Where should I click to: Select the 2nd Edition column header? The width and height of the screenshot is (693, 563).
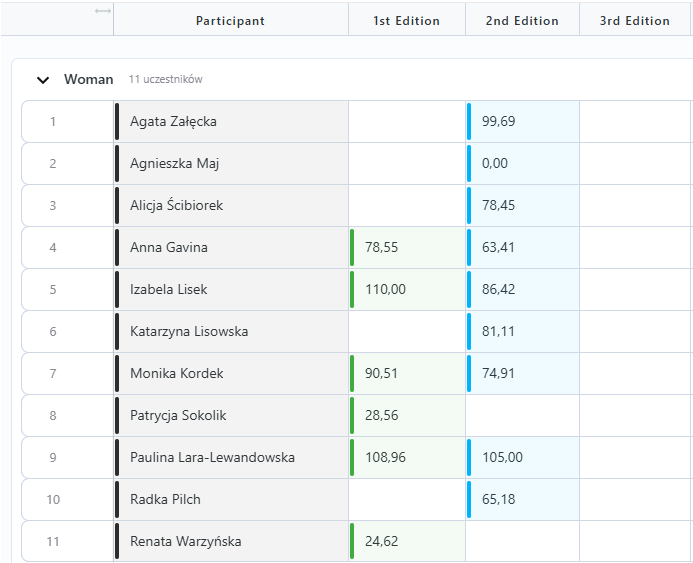[521, 20]
